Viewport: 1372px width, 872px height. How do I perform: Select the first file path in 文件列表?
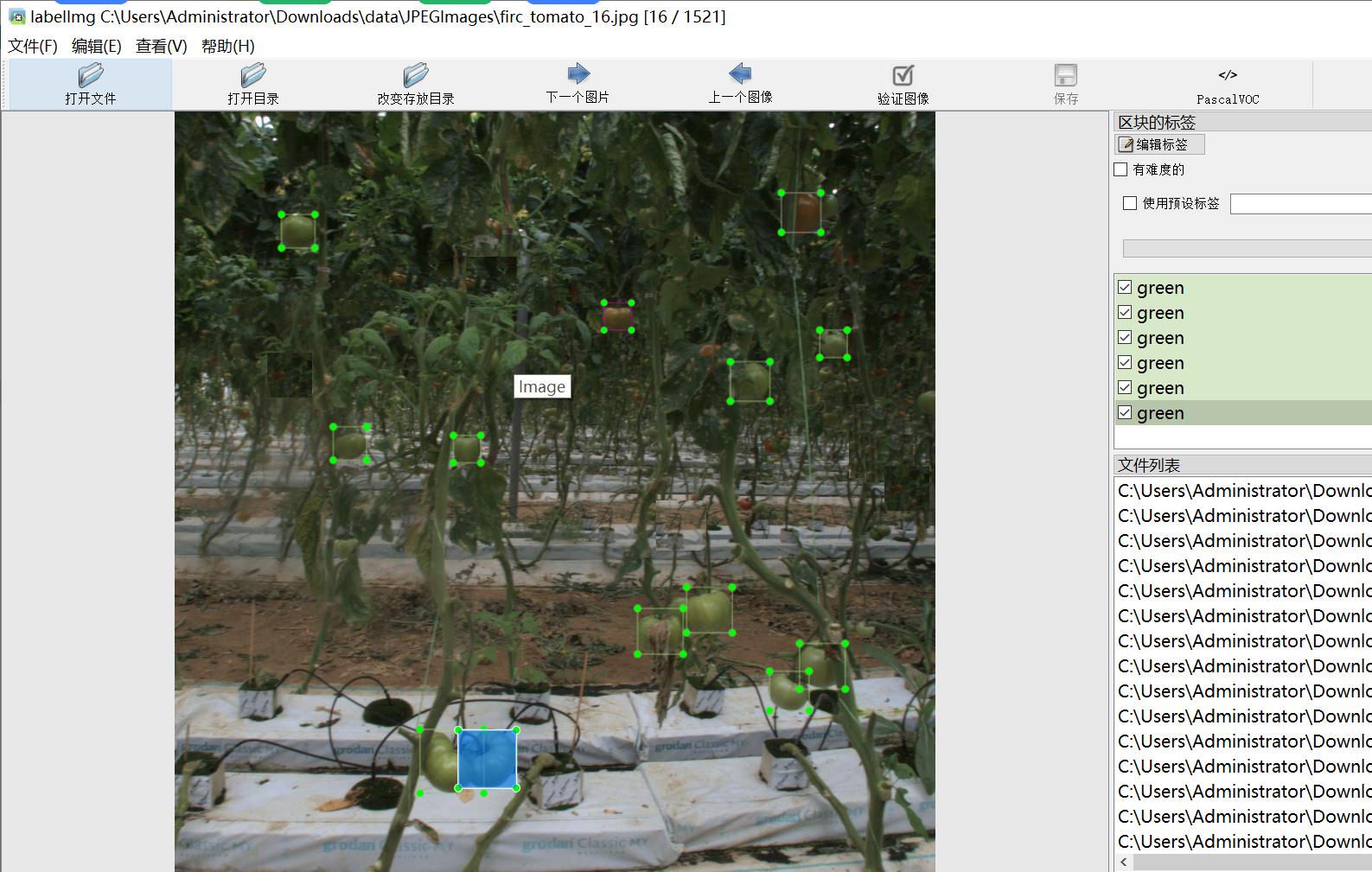(x=1243, y=491)
